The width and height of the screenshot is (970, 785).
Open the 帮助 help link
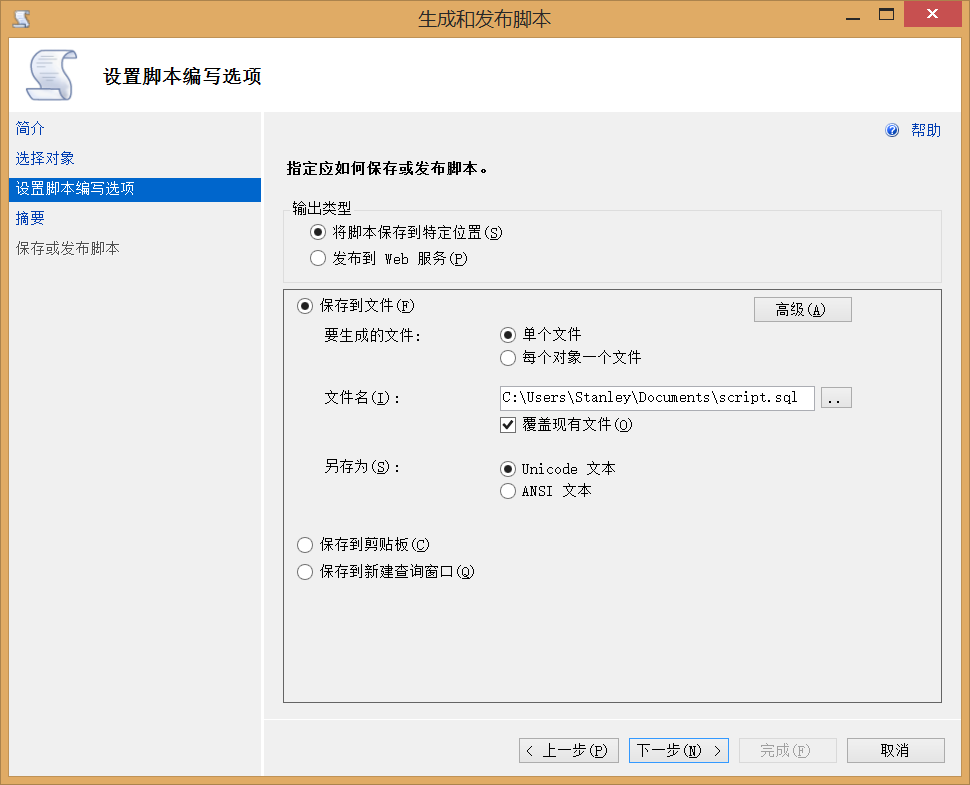pos(925,130)
